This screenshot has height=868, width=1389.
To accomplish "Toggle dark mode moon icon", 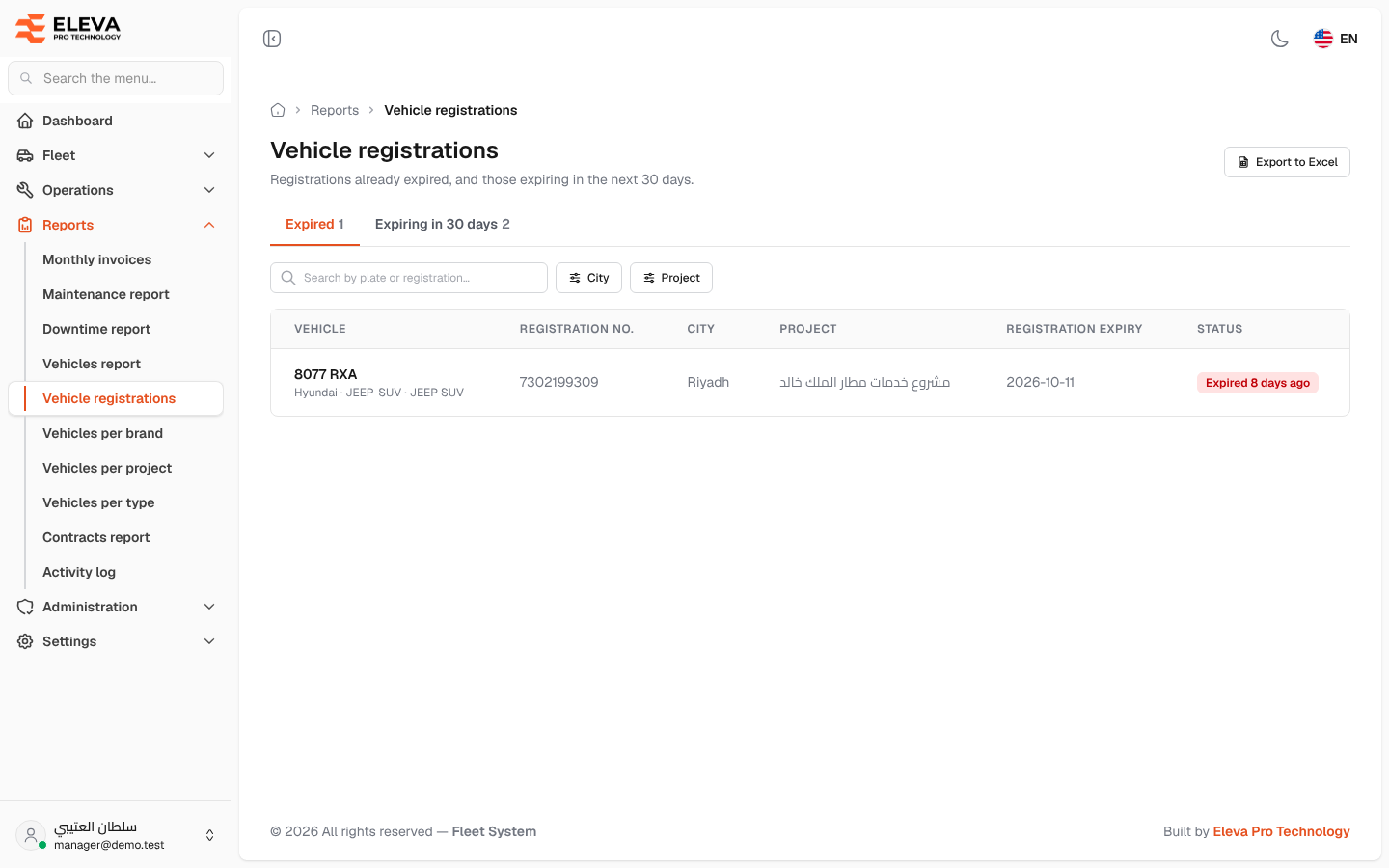I will coord(1280,39).
